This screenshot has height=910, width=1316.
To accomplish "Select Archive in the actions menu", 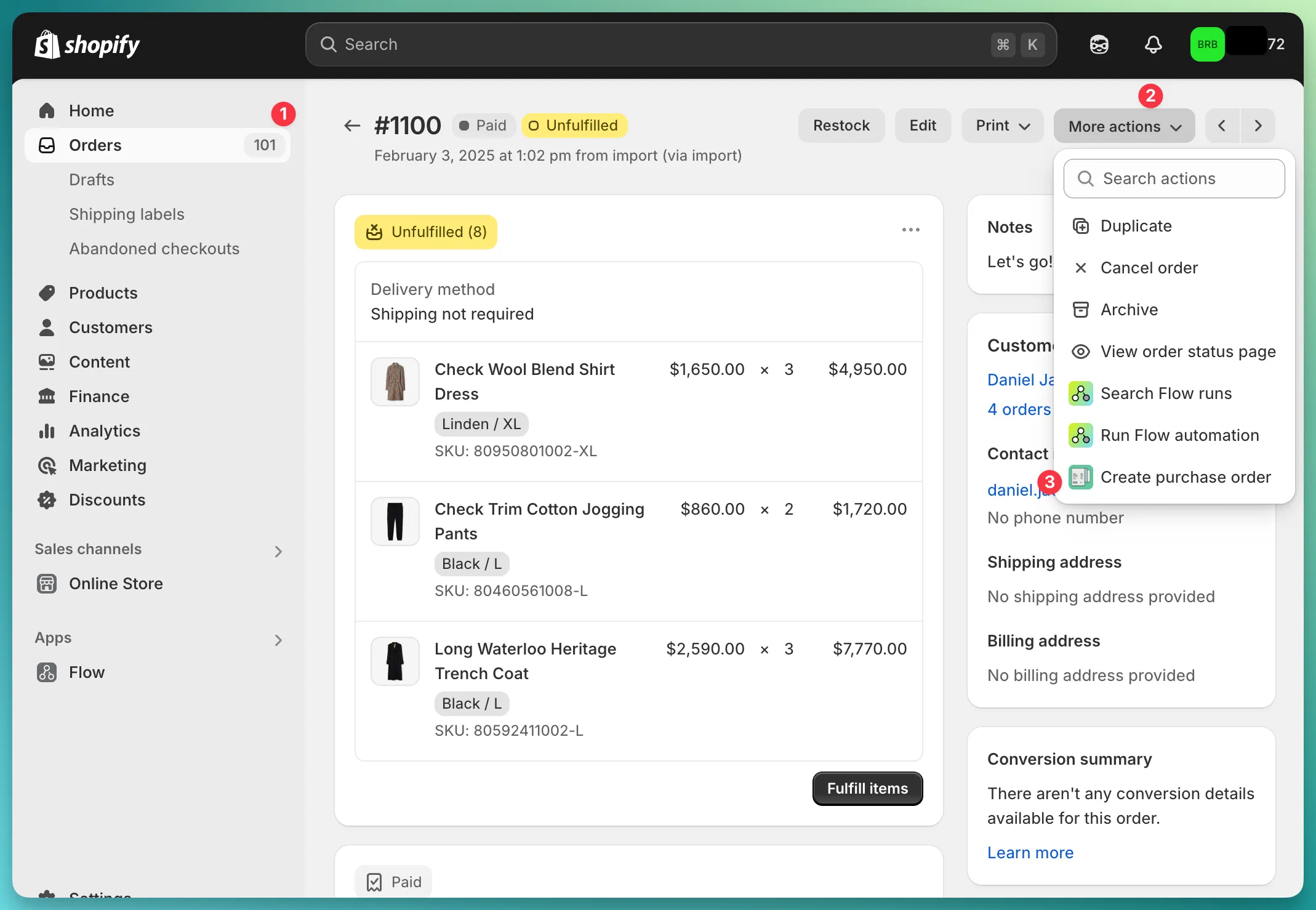I will tap(1174, 310).
